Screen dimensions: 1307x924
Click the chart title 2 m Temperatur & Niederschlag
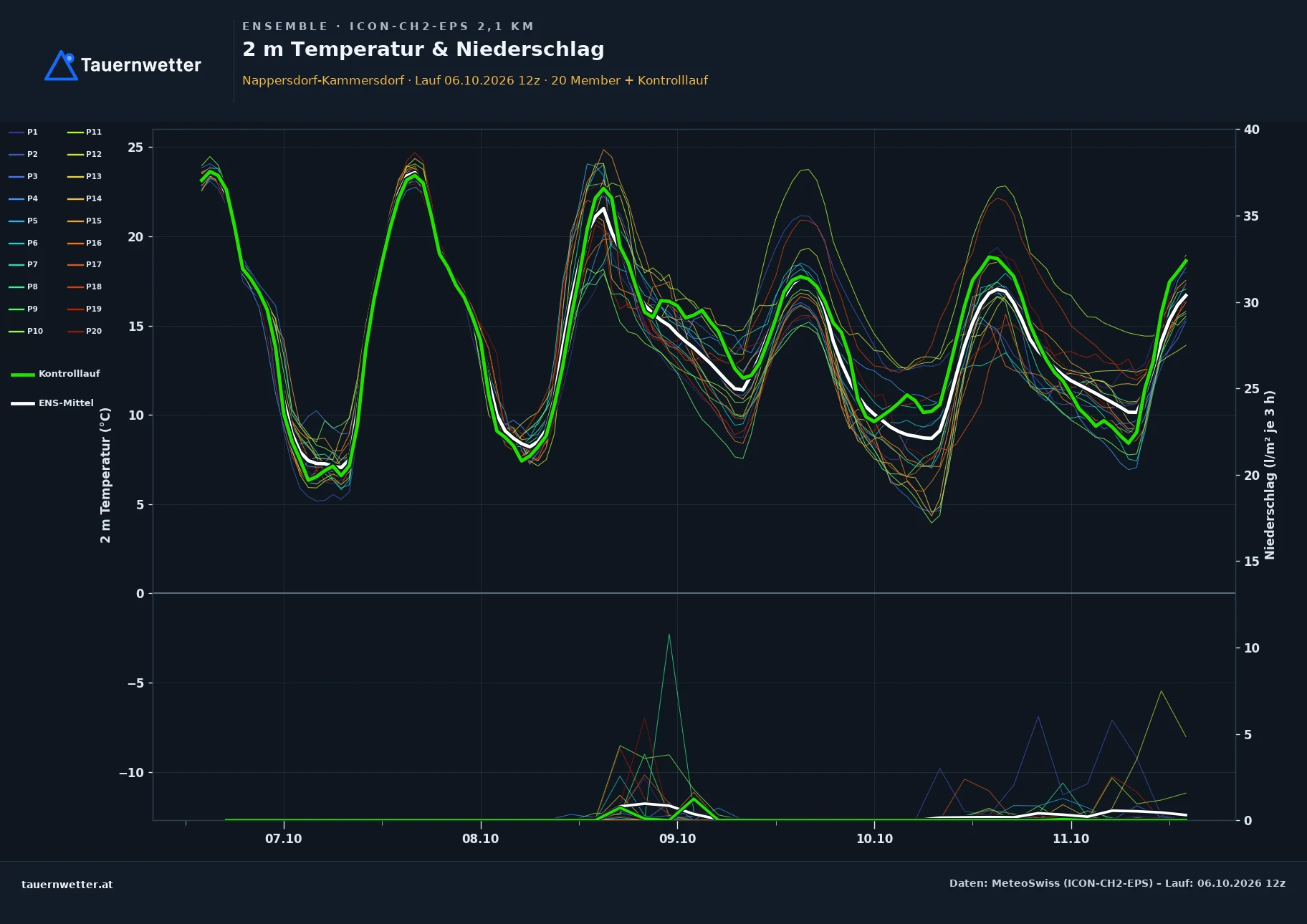tap(423, 49)
